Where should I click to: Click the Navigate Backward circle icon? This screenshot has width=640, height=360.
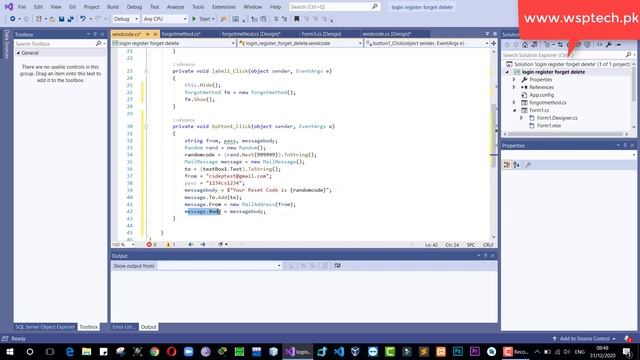click(13, 19)
